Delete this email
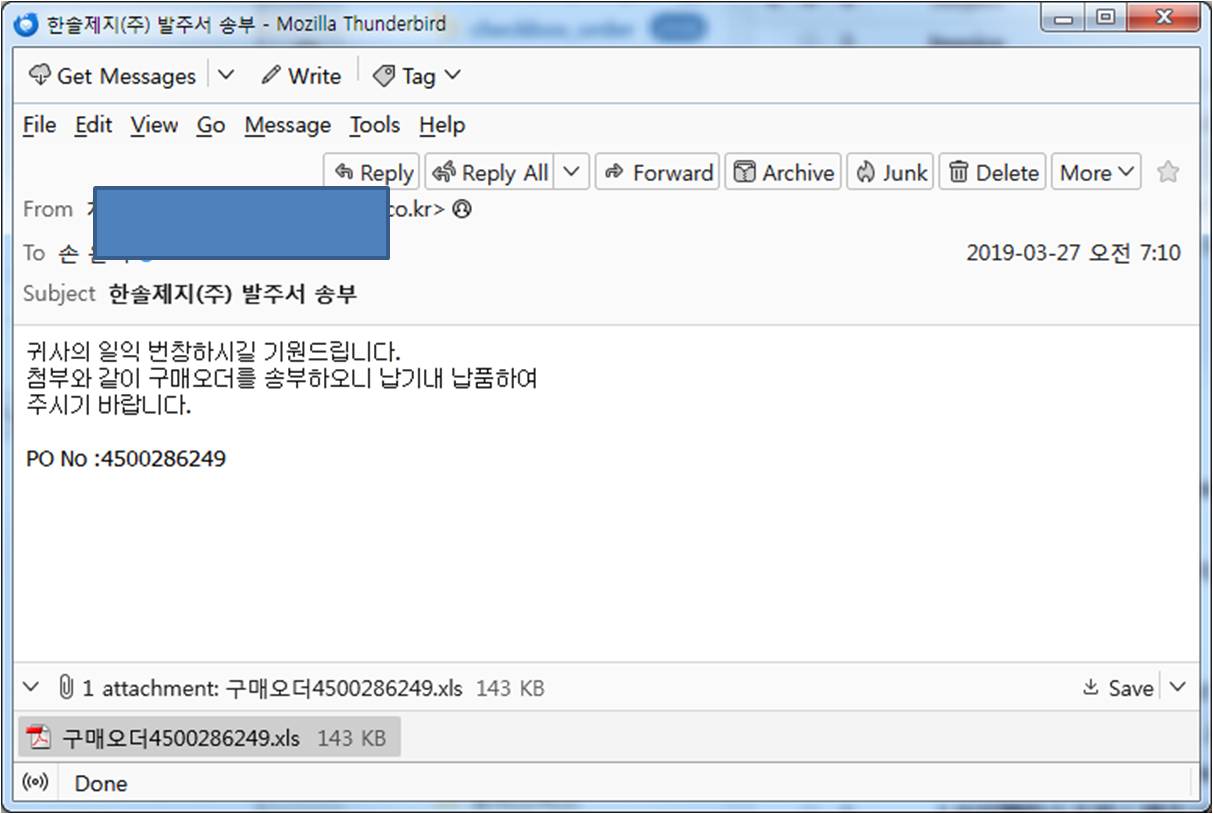Viewport: 1213px width, 814px height. tap(993, 173)
